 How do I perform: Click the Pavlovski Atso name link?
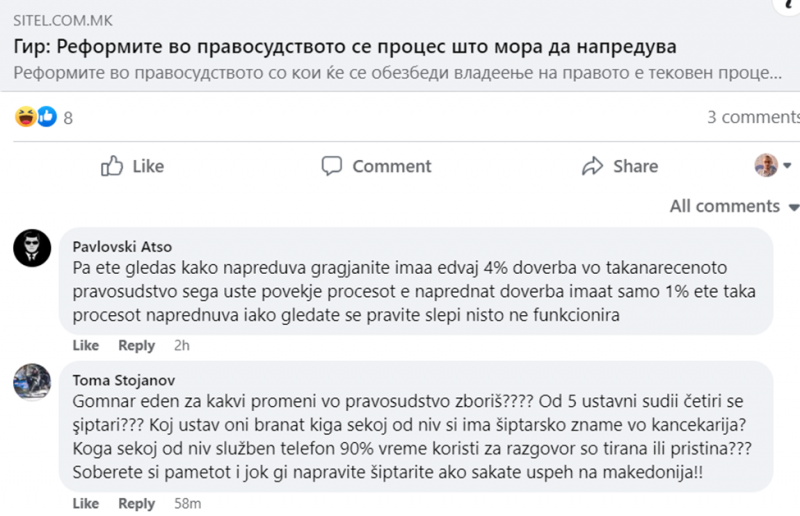(x=123, y=245)
